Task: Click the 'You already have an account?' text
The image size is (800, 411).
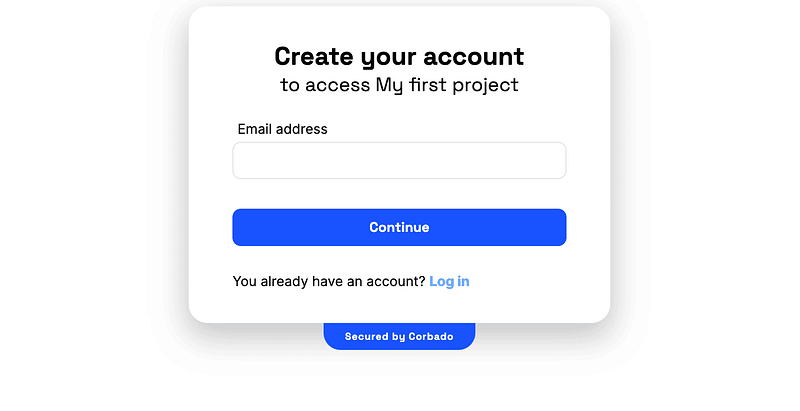Action: pyautogui.click(x=329, y=281)
